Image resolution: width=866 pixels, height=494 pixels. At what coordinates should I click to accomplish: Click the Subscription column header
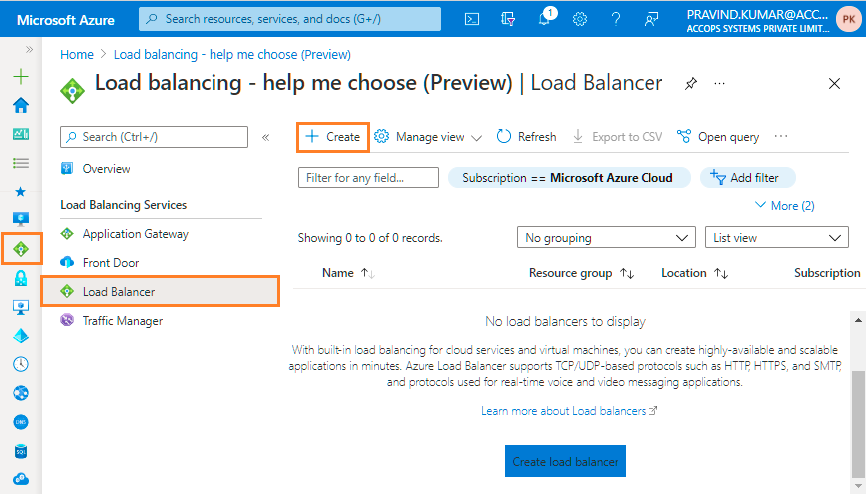(x=827, y=273)
